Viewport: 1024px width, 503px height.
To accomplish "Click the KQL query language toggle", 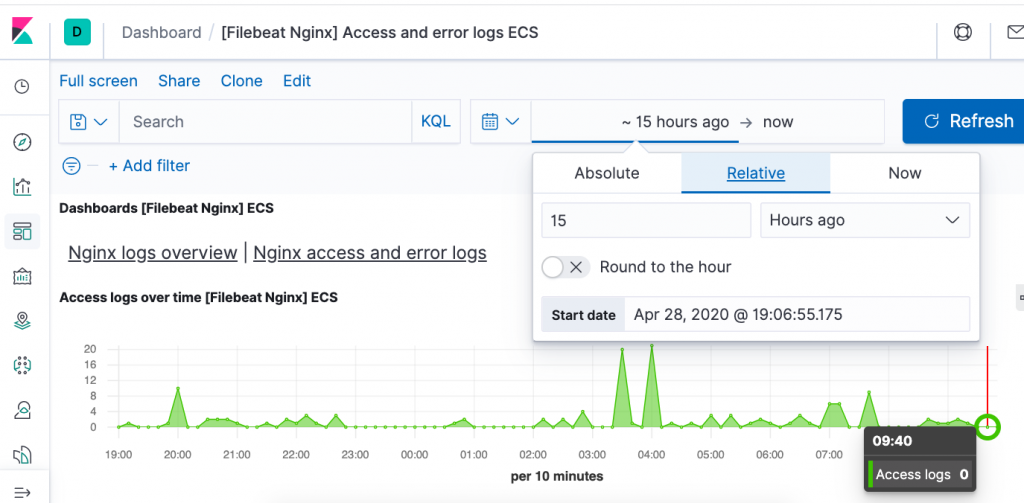I will [435, 121].
